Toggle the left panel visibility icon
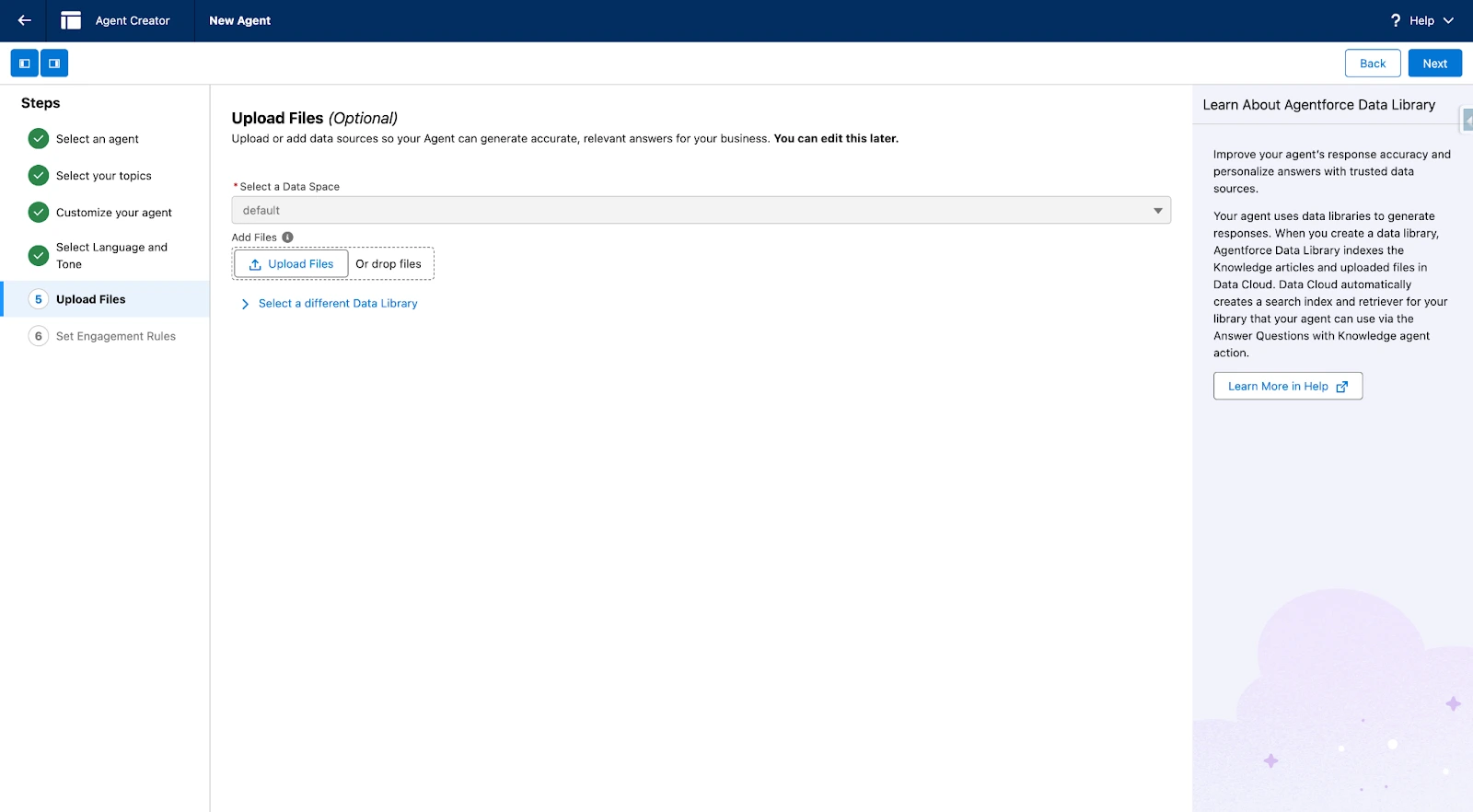1473x812 pixels. [x=25, y=64]
